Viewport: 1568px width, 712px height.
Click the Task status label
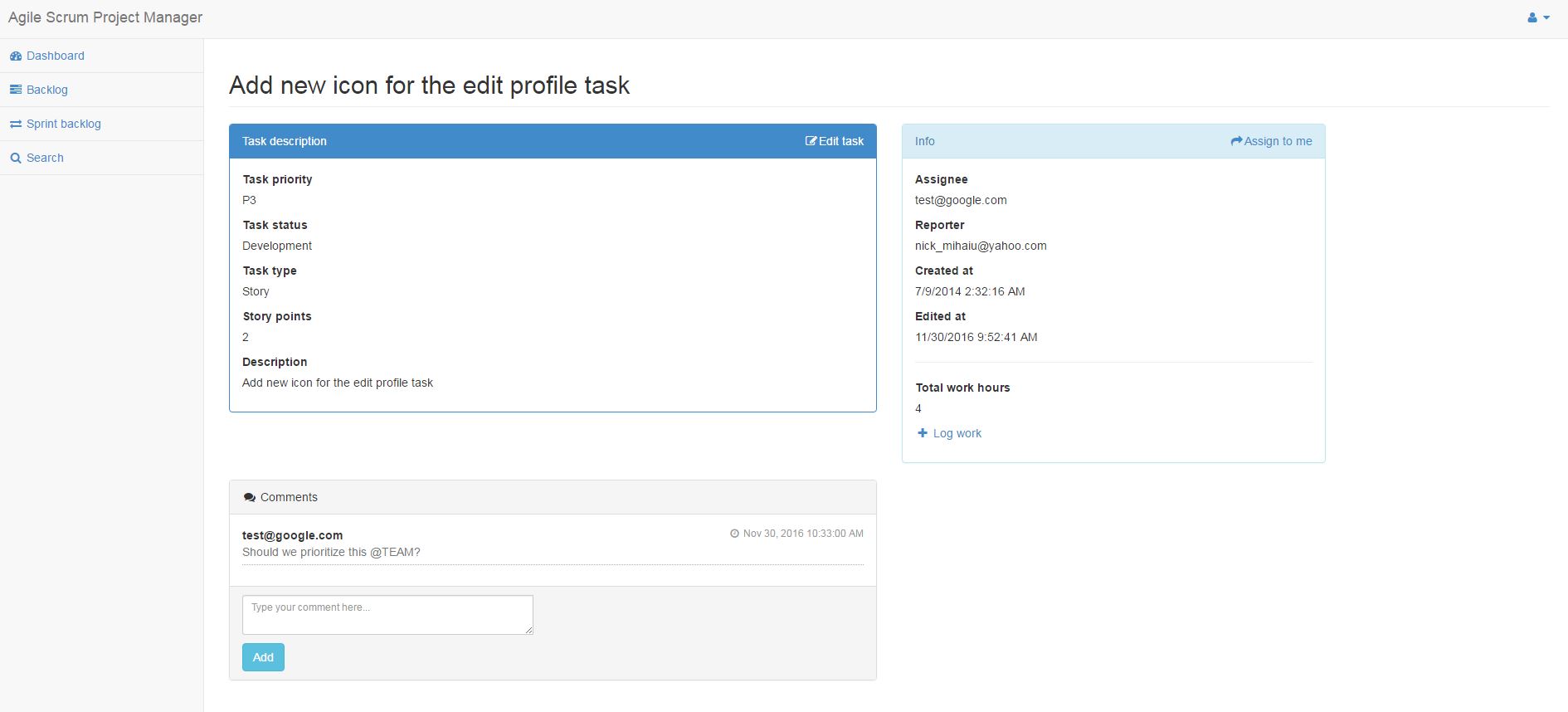(x=275, y=225)
